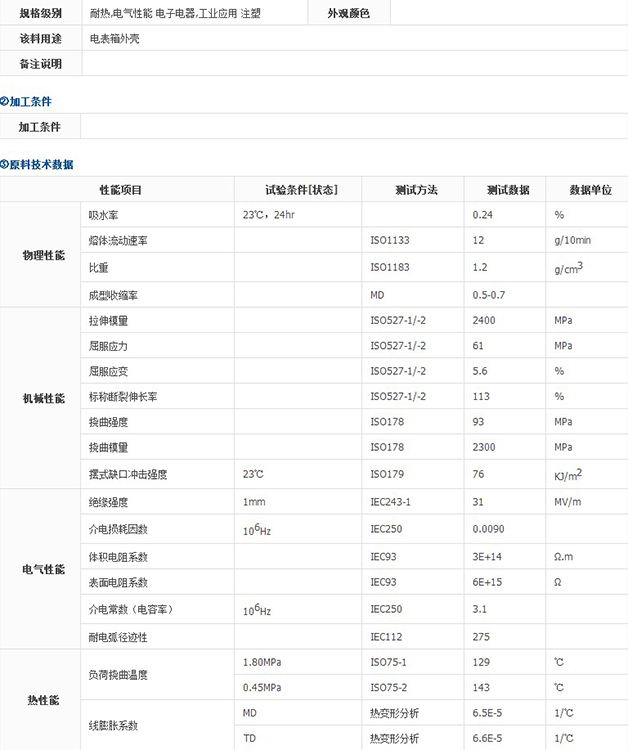Open the 加工条件 section heading

click(x=30, y=102)
